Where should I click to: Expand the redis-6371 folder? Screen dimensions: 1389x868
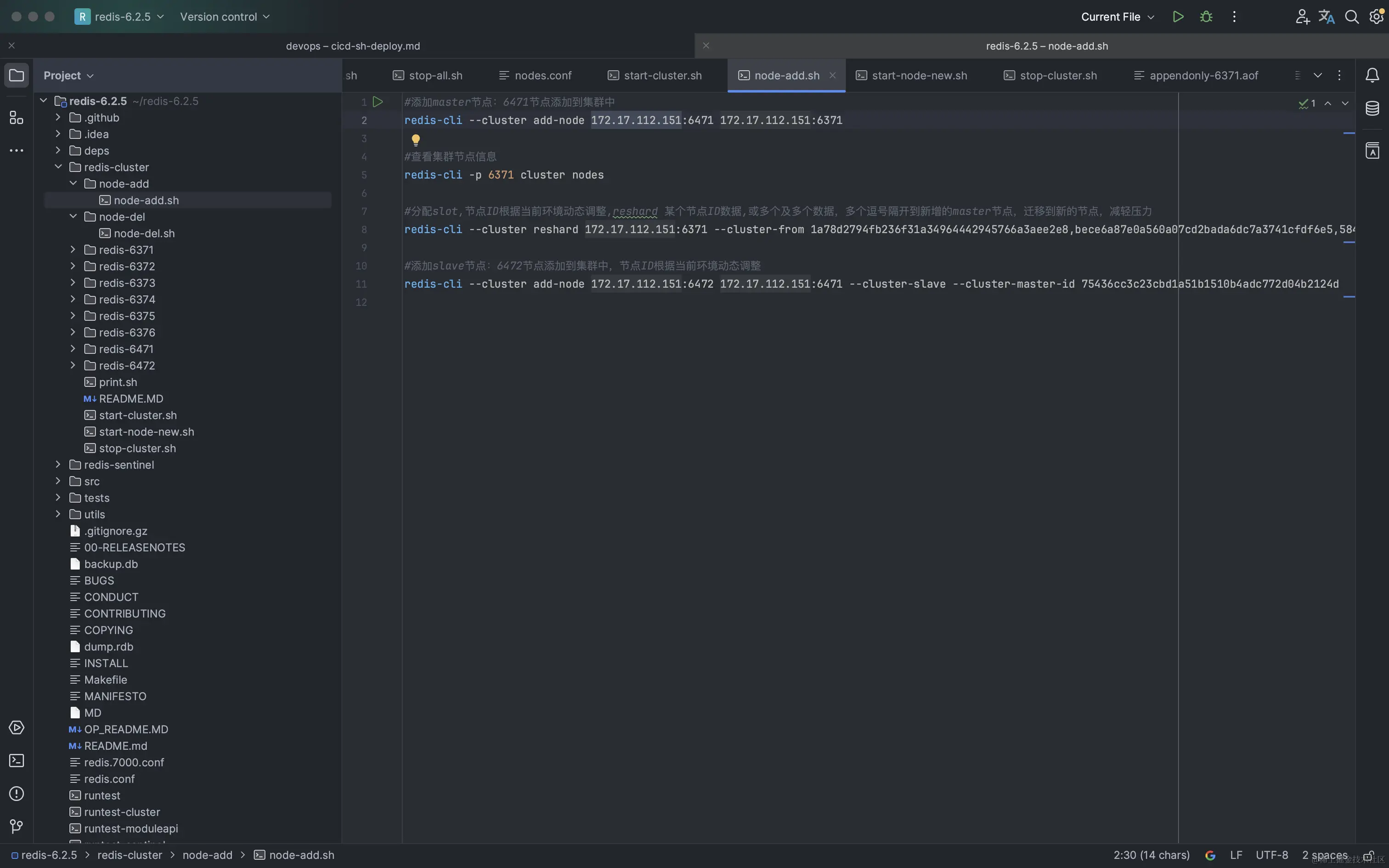(73, 249)
